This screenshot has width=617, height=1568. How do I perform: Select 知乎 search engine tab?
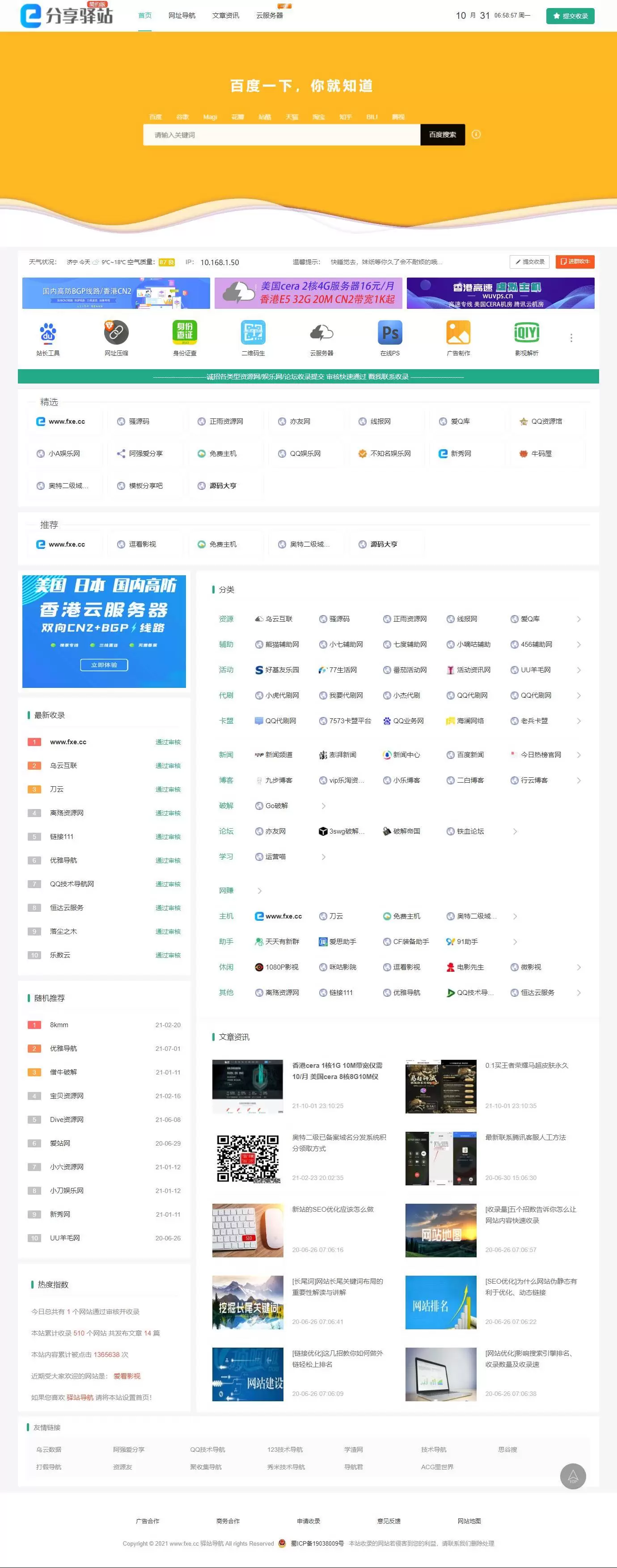pyautogui.click(x=345, y=116)
